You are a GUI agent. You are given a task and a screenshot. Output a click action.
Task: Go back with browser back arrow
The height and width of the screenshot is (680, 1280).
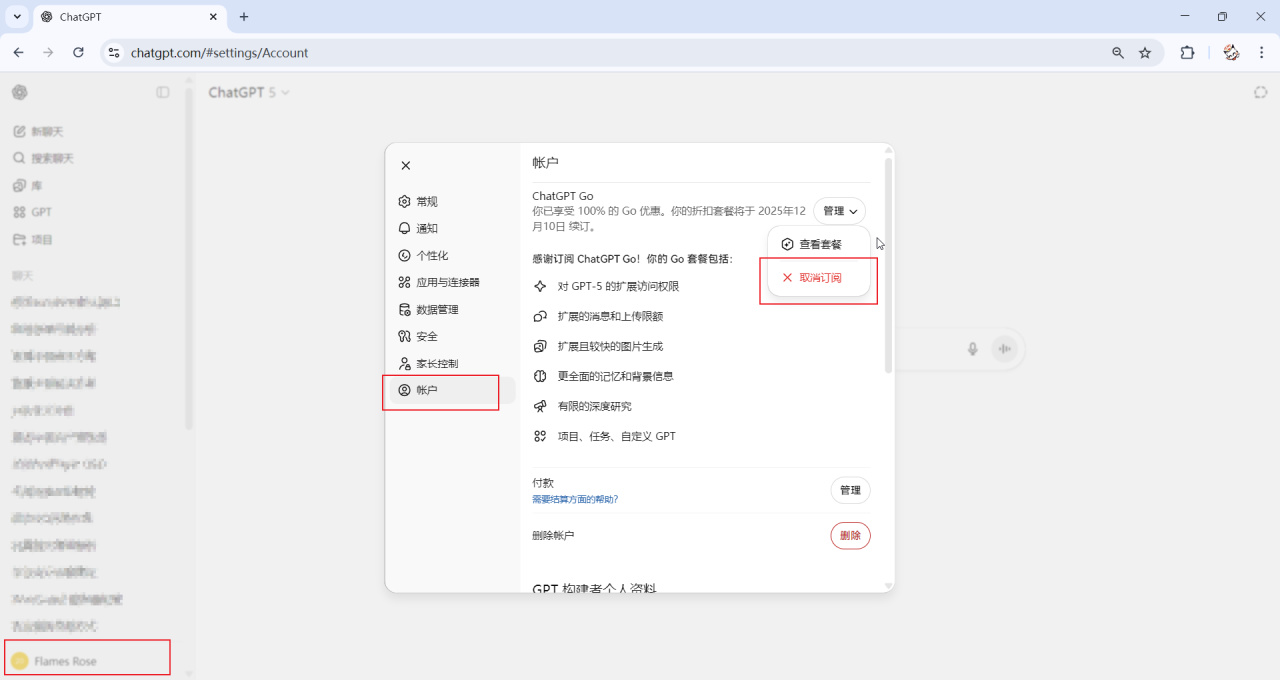[18, 53]
